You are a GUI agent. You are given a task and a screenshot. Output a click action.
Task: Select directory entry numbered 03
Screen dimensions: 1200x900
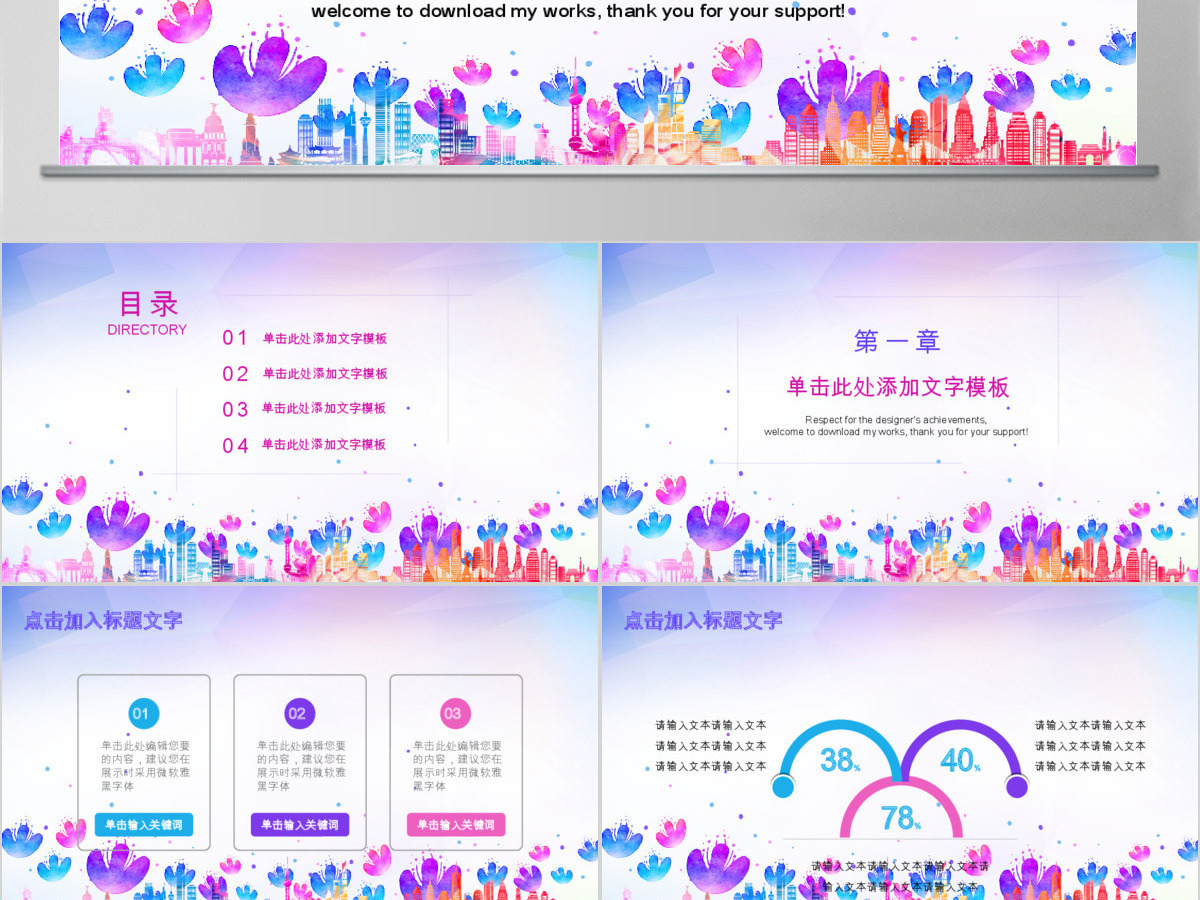(304, 408)
